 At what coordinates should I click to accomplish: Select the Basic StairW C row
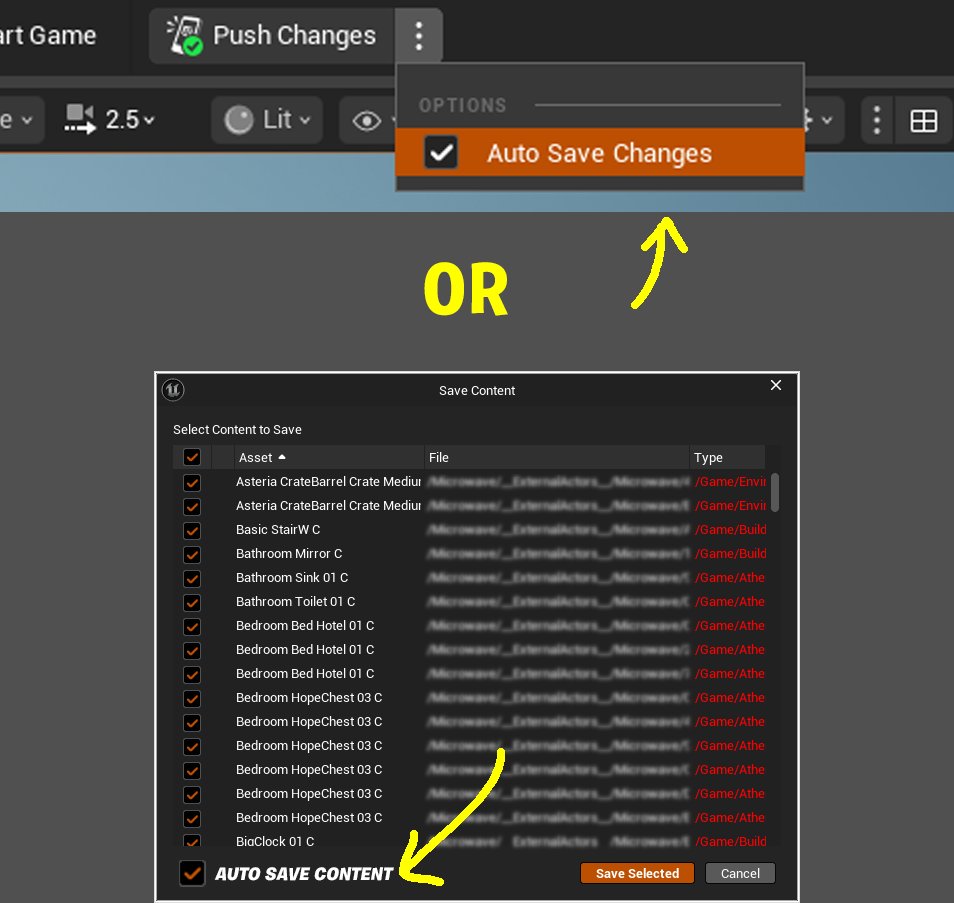pyautogui.click(x=470, y=530)
